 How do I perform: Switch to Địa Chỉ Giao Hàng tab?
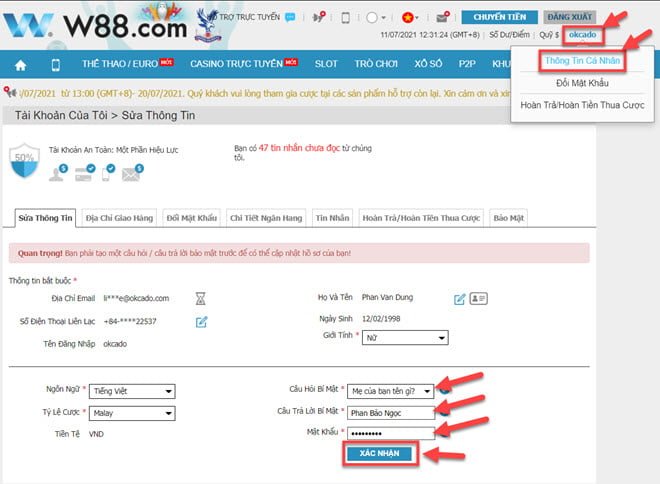click(119, 218)
